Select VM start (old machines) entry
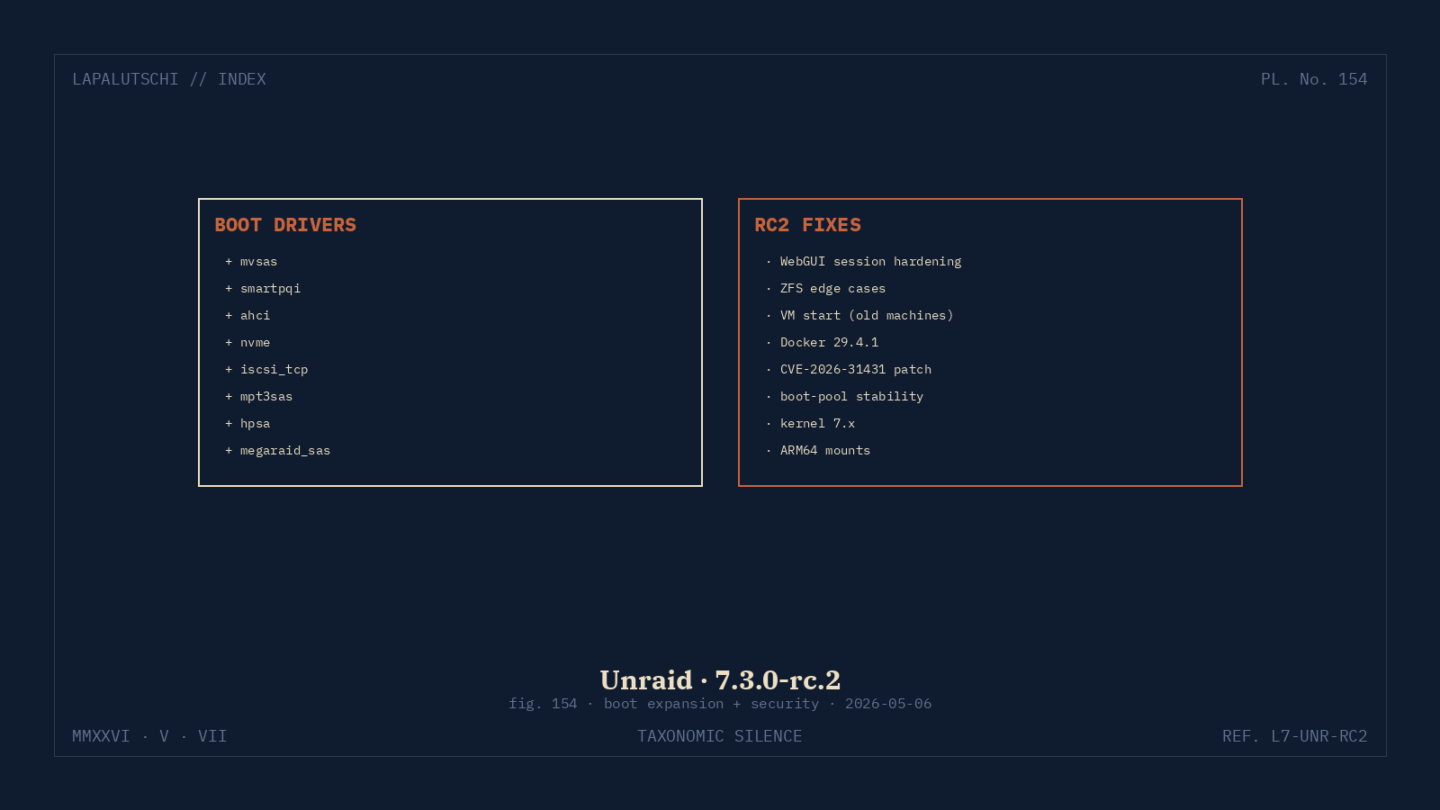 click(859, 315)
